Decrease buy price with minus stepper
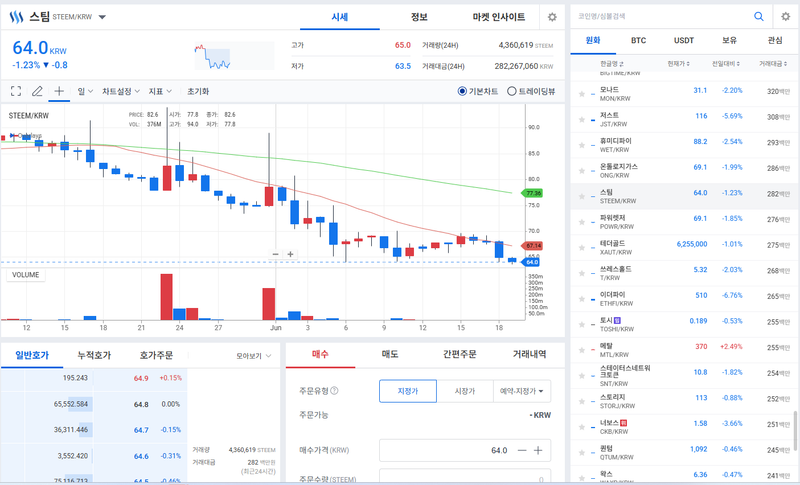This screenshot has width=800, height=485. [521, 450]
